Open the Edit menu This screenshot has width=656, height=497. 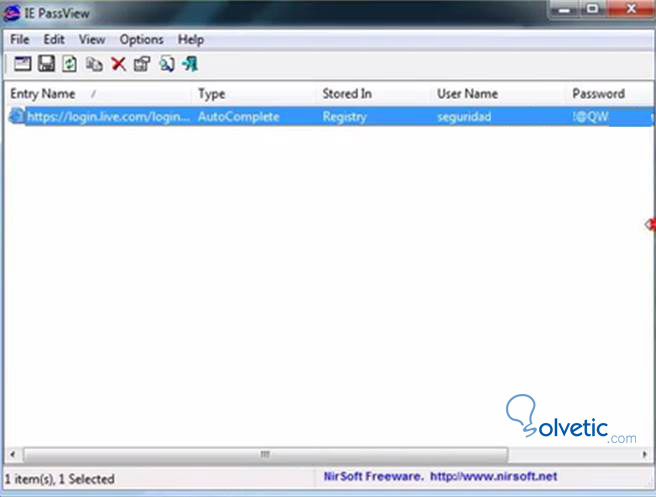click(x=54, y=40)
